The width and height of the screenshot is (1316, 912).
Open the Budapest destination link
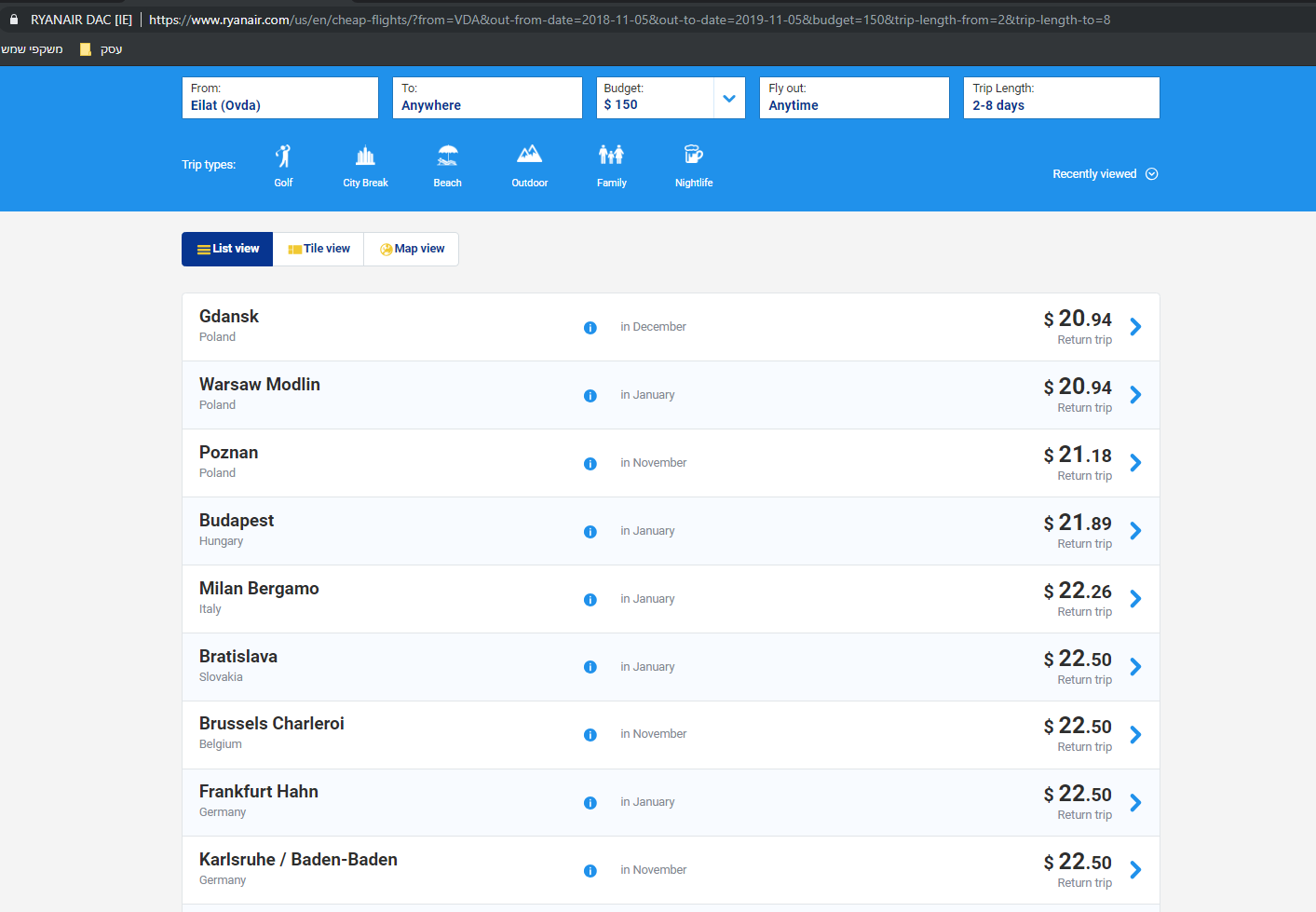coord(237,521)
